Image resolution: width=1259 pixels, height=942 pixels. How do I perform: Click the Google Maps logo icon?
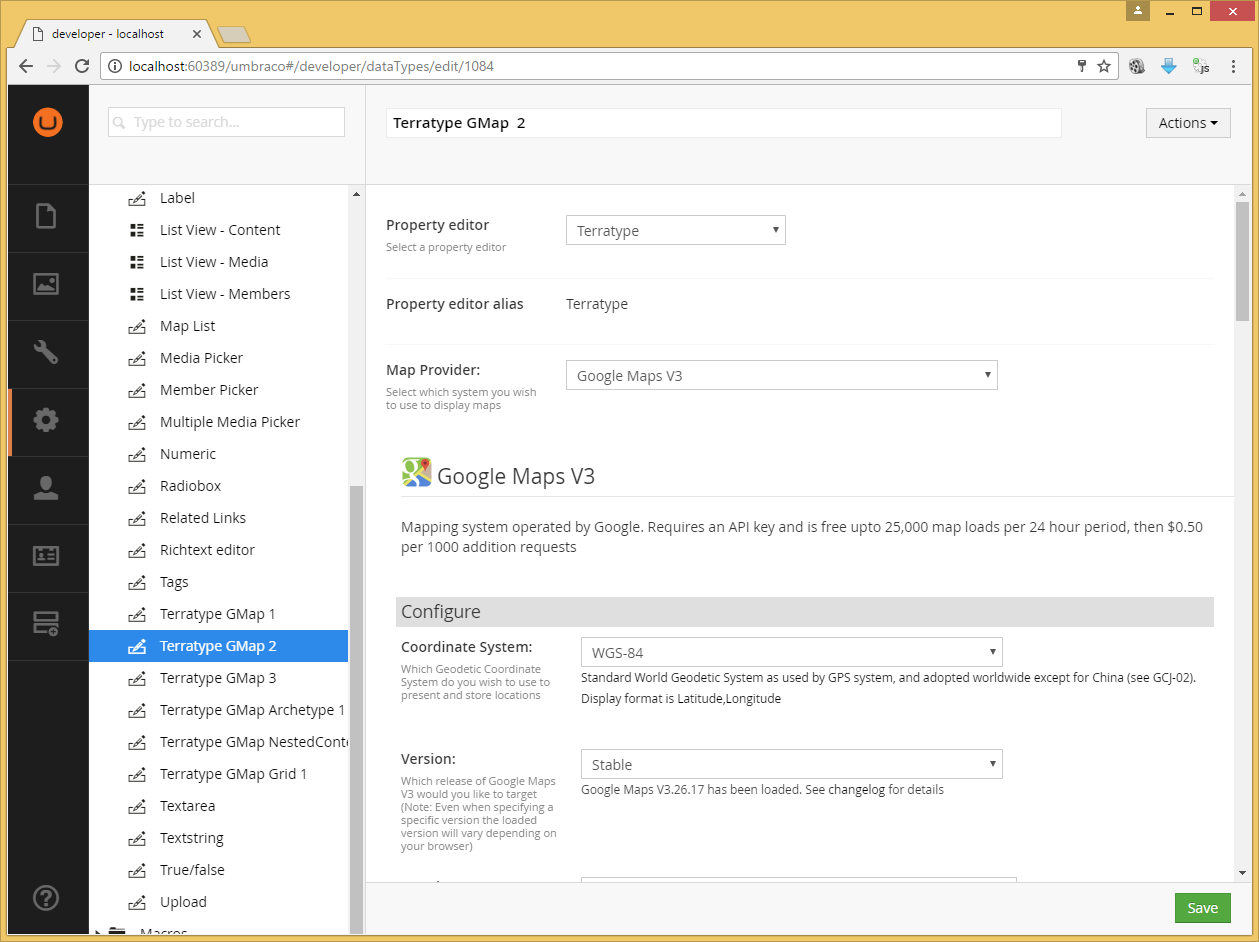(416, 473)
